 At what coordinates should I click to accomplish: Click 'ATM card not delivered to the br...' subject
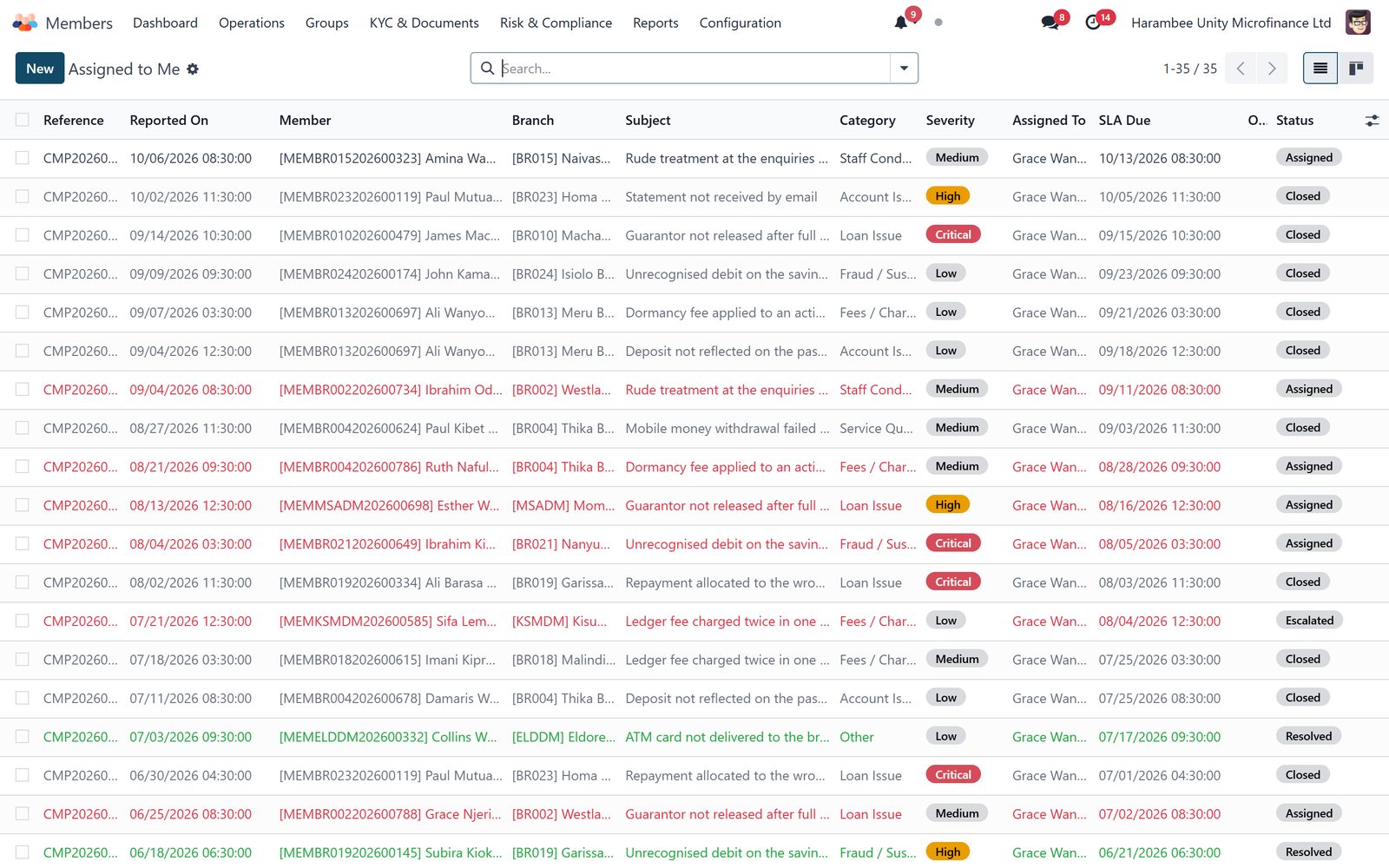tap(727, 737)
